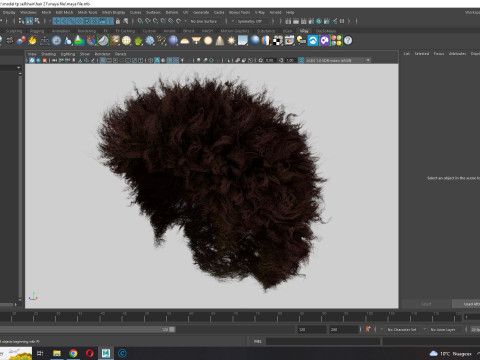This screenshot has height=360, width=480.
Task: Open the Symmetry: Off dropdown
Action: point(252,21)
